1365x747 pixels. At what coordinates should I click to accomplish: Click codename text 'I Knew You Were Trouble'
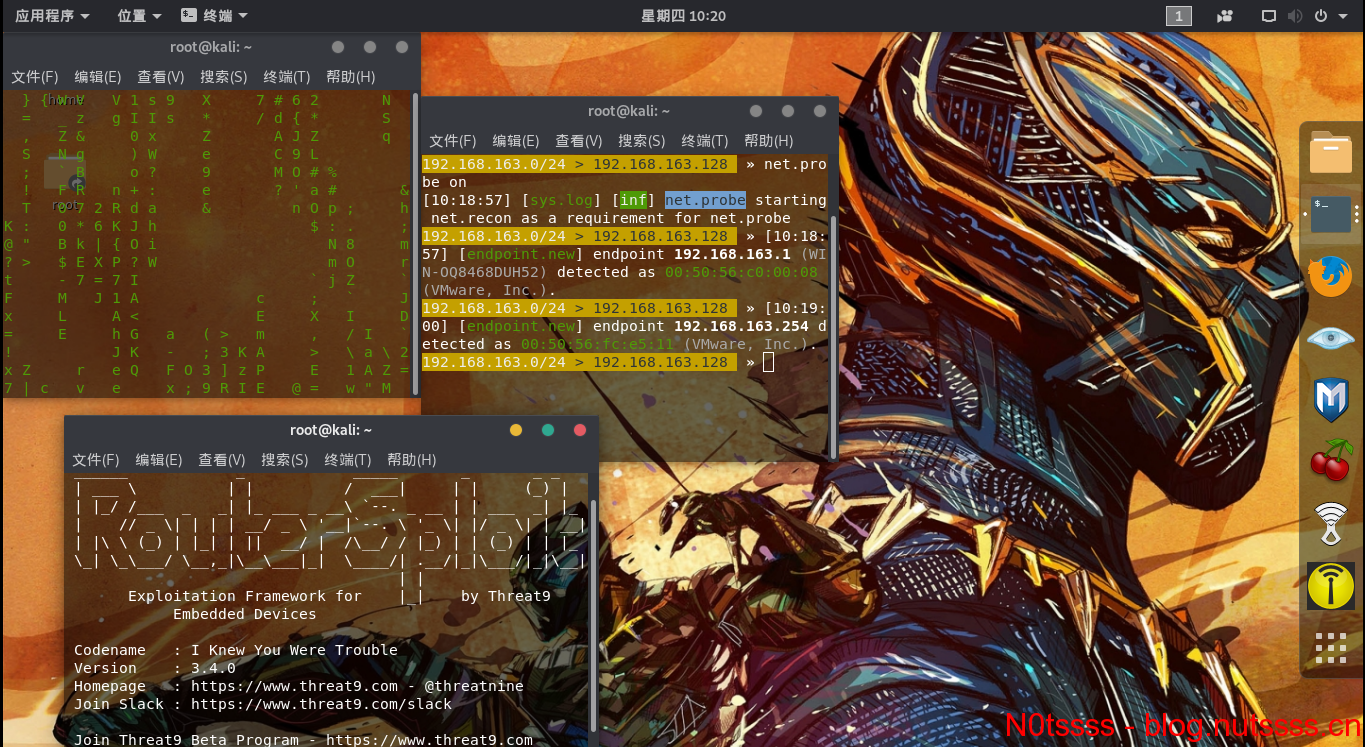[294, 650]
